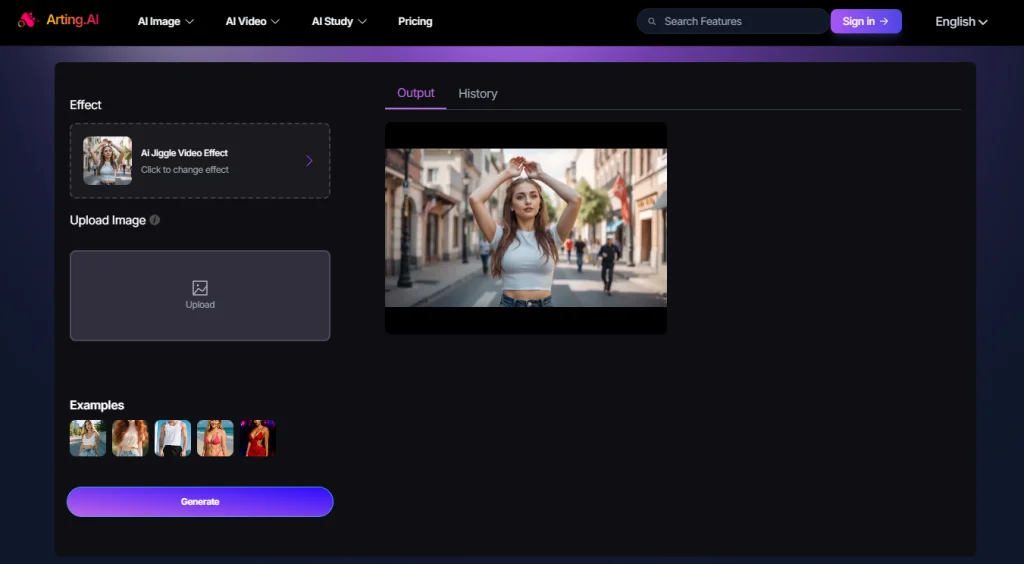Click the Sign in button
This screenshot has width=1024, height=564.
click(866, 22)
